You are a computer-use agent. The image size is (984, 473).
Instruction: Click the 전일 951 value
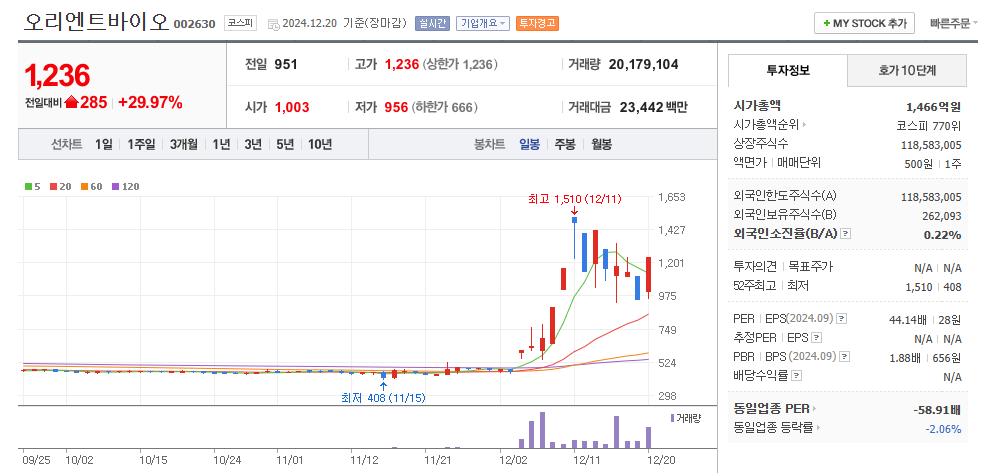(x=286, y=64)
